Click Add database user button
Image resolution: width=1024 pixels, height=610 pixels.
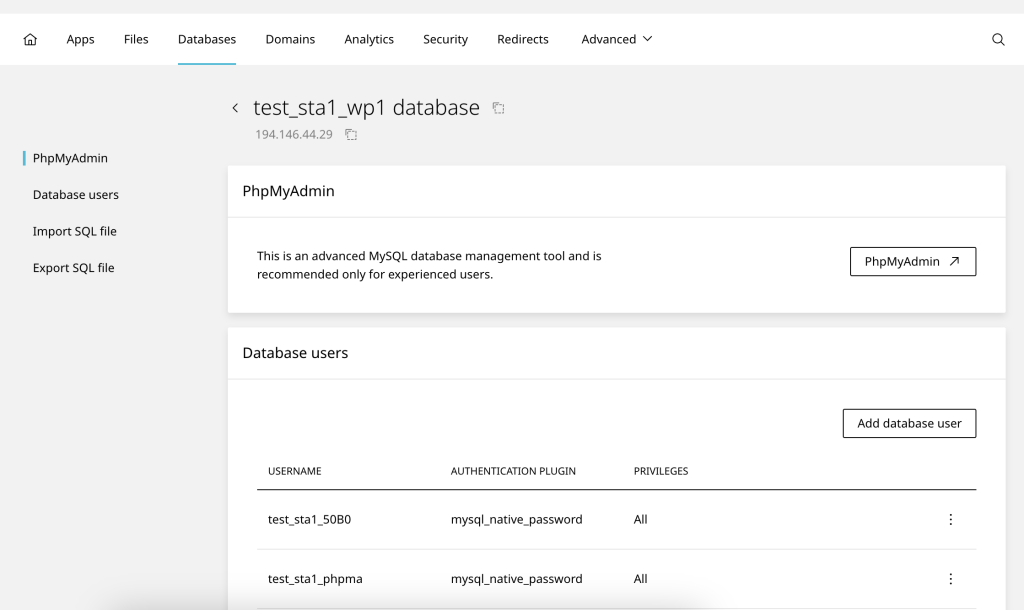click(909, 423)
